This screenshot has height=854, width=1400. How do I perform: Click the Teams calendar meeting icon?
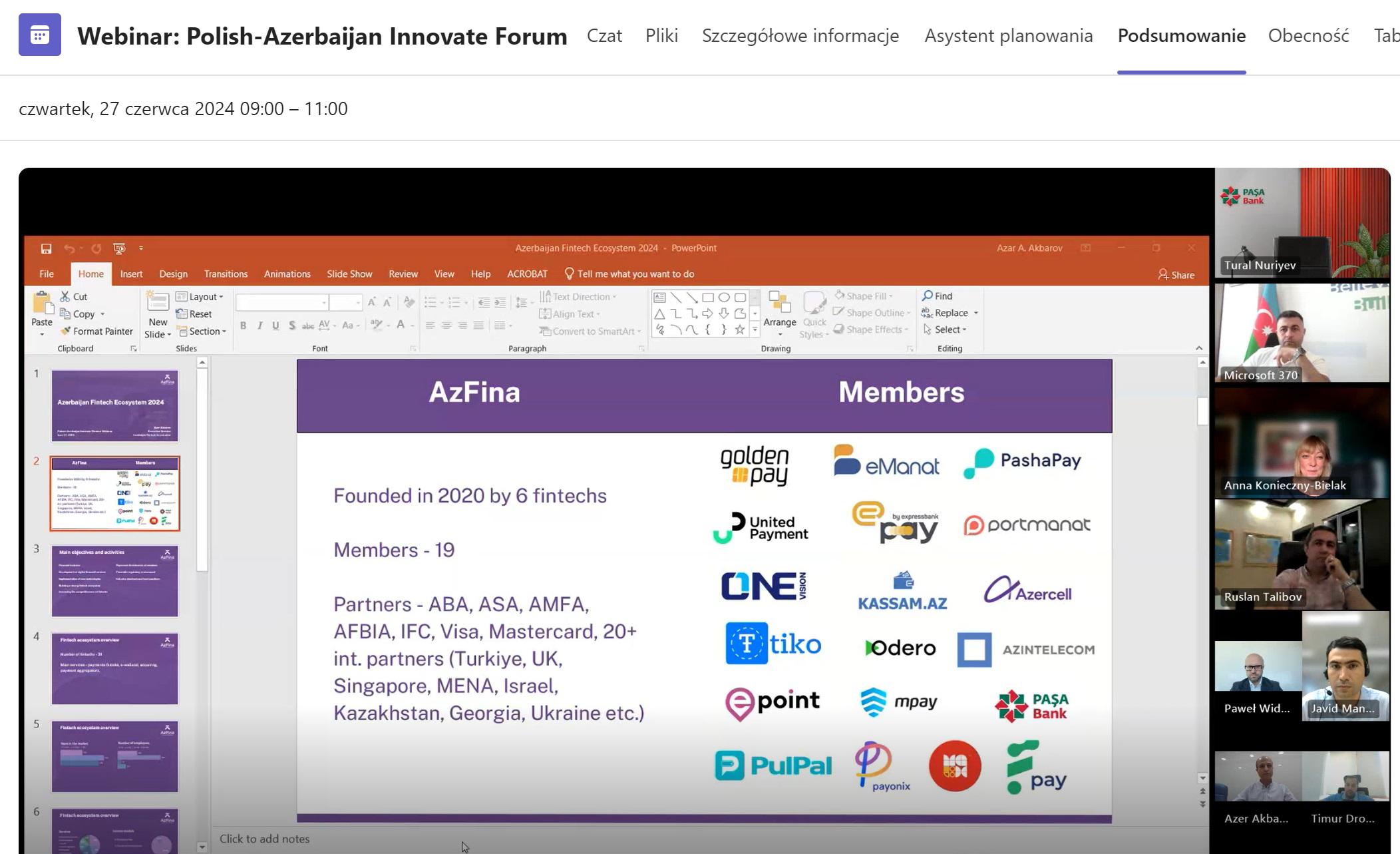(x=39, y=35)
